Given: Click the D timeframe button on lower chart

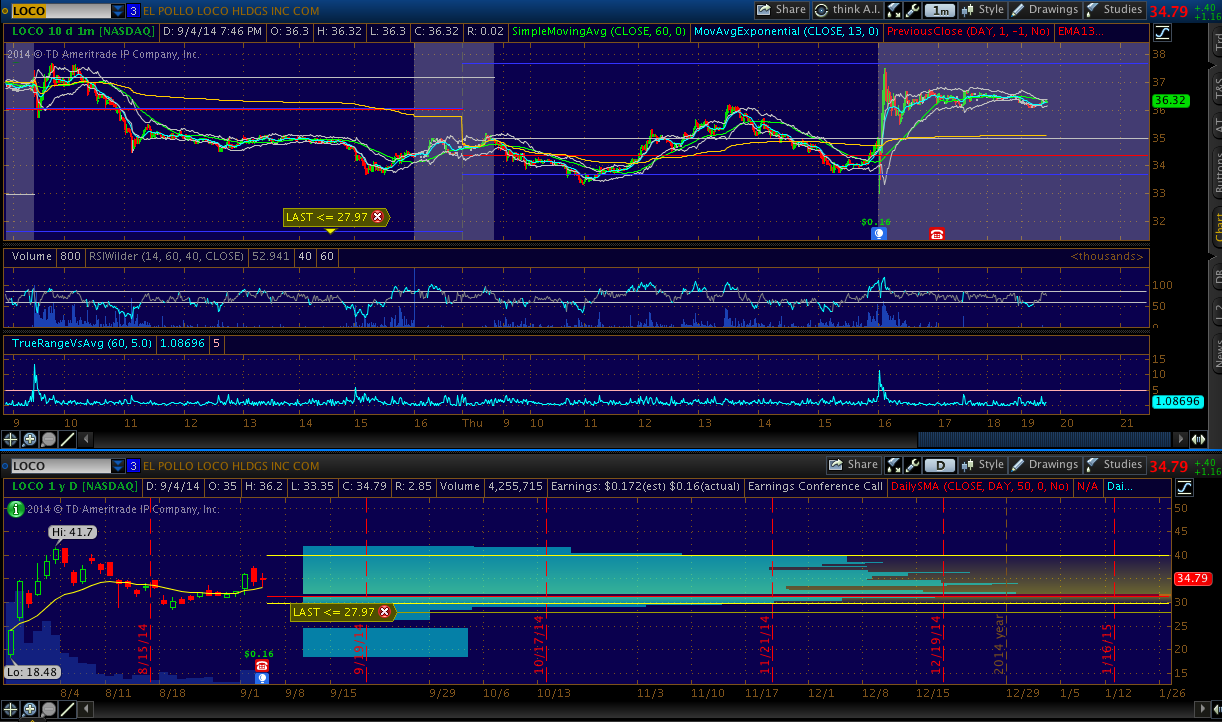Looking at the screenshot, I should (939, 465).
